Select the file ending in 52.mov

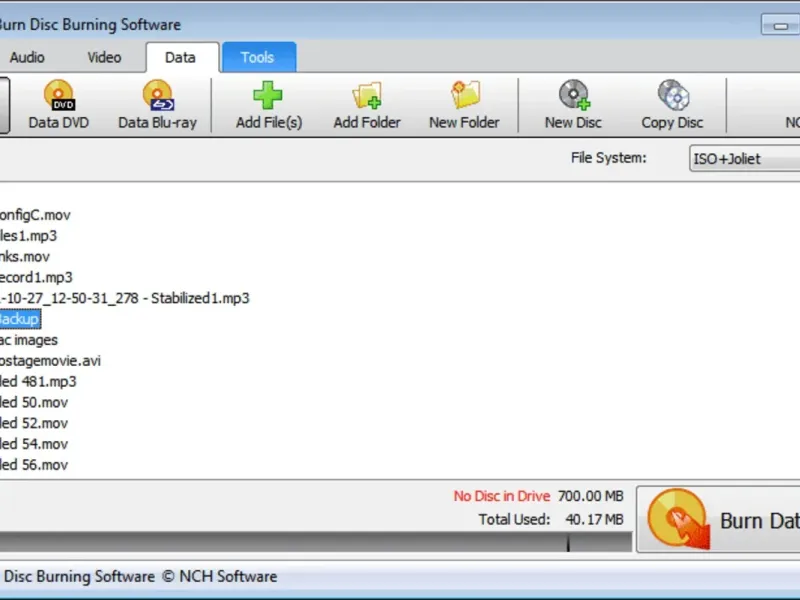[x=34, y=423]
